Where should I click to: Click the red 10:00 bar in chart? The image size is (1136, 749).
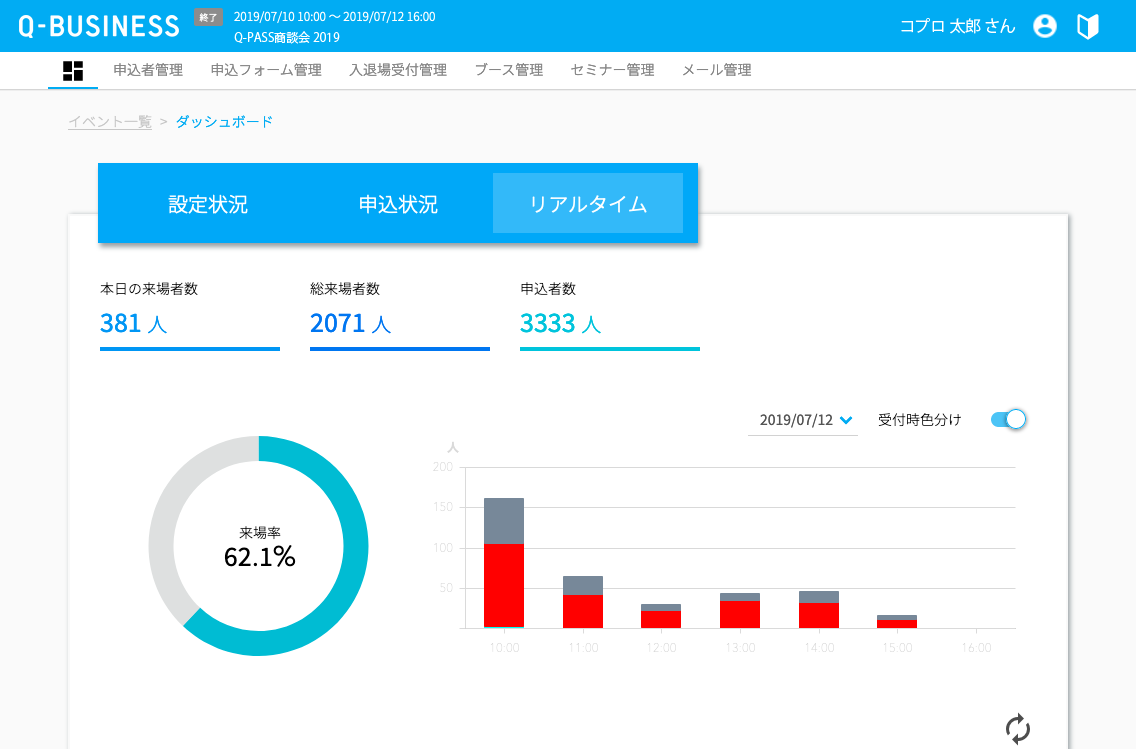[504, 585]
